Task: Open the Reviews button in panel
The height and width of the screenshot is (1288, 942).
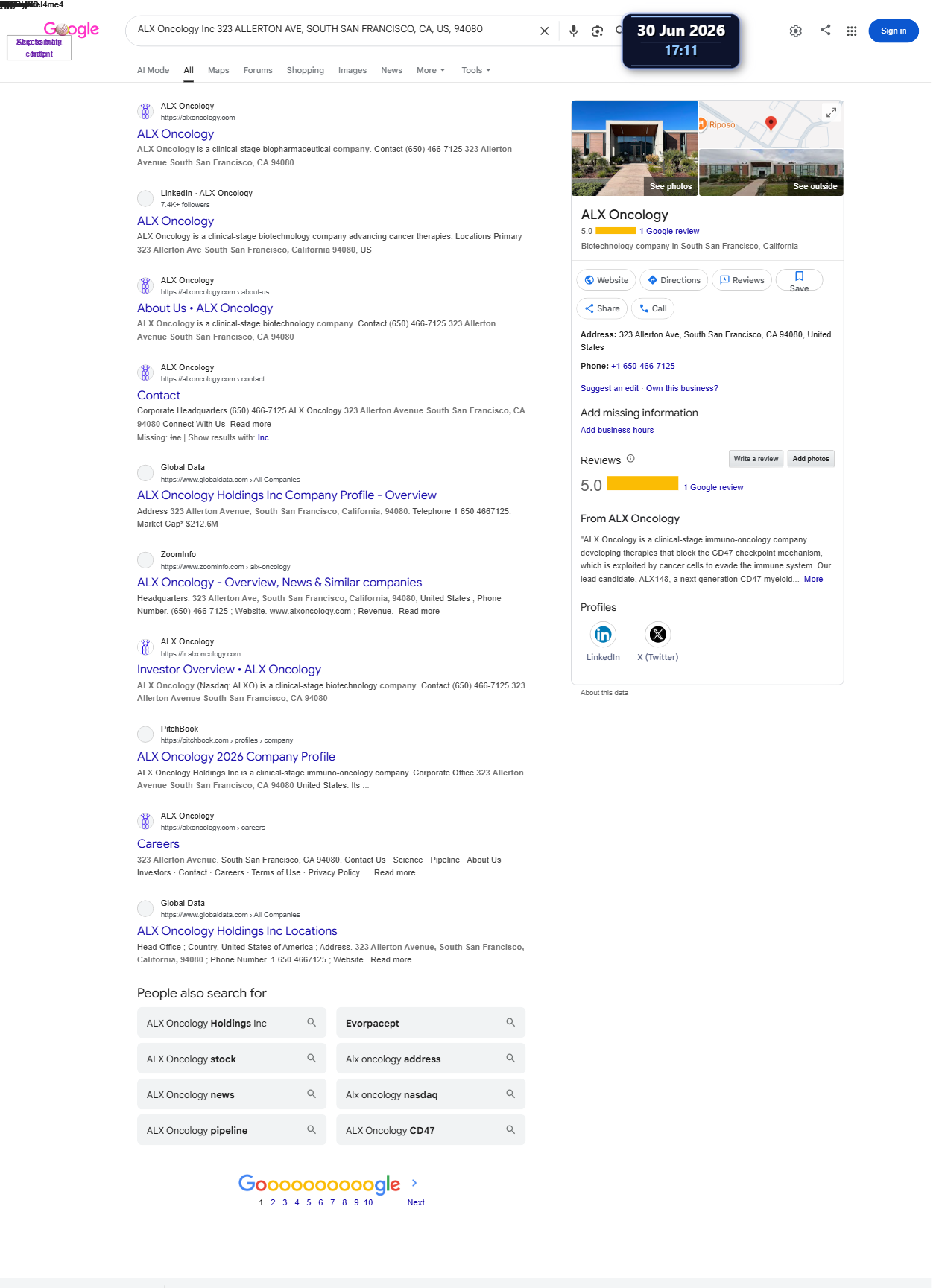Action: [x=742, y=280]
